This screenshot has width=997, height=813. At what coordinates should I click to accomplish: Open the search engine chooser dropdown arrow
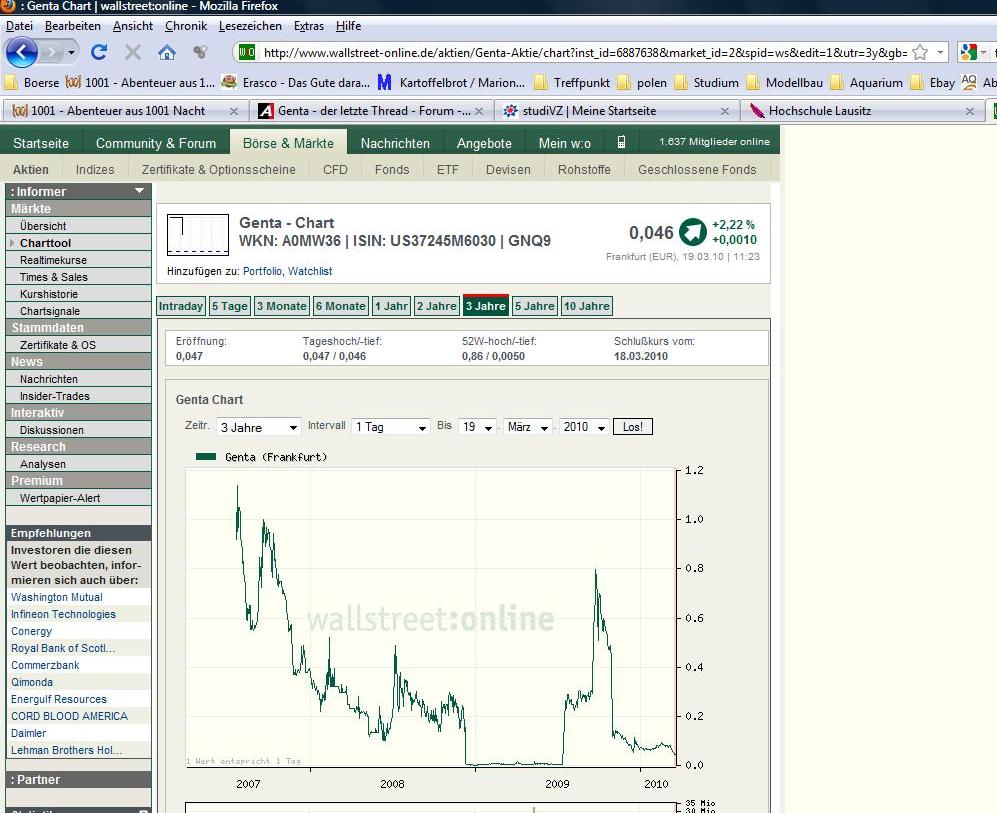(984, 53)
